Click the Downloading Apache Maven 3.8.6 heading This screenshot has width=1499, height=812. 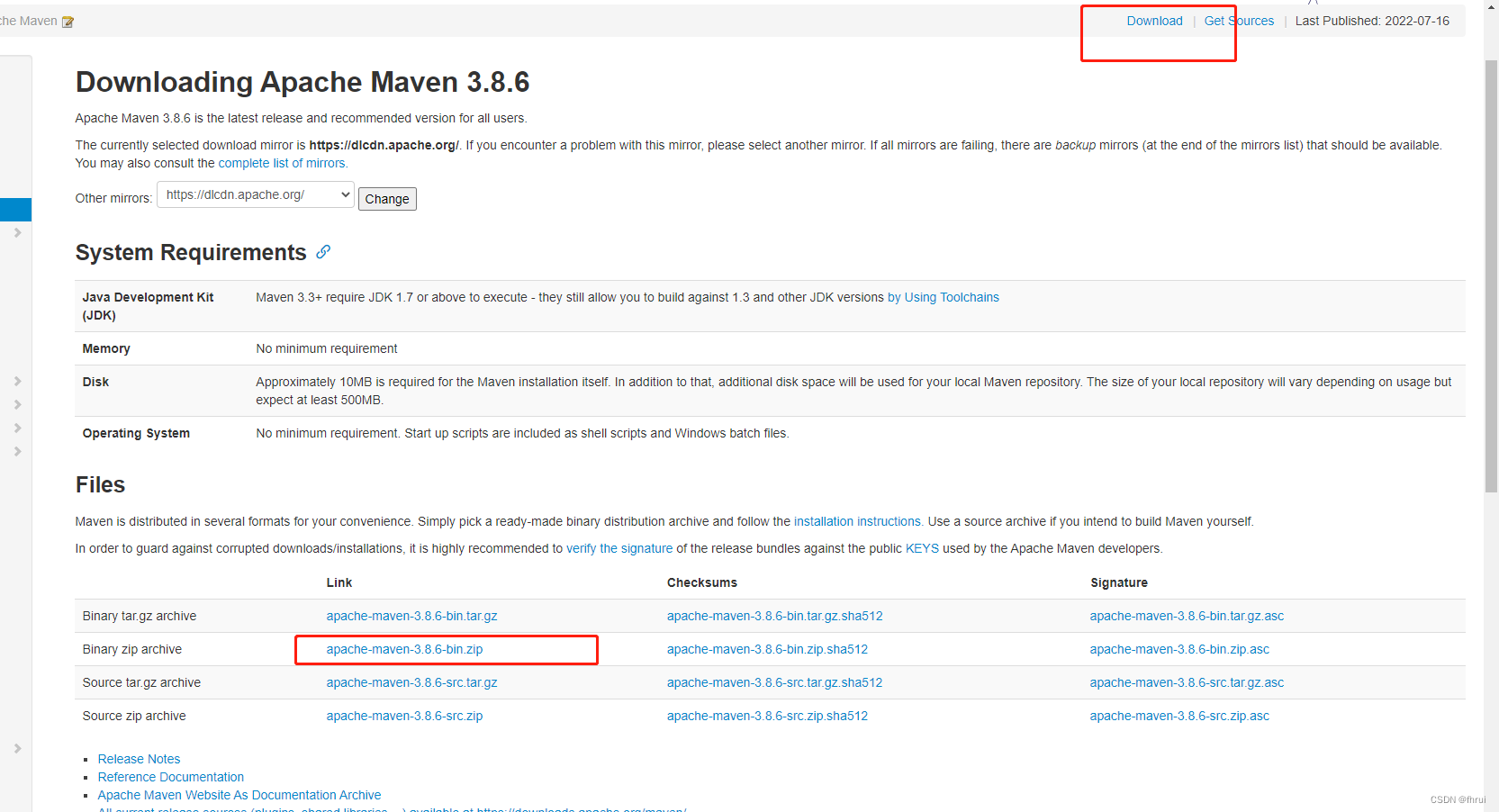tap(303, 82)
